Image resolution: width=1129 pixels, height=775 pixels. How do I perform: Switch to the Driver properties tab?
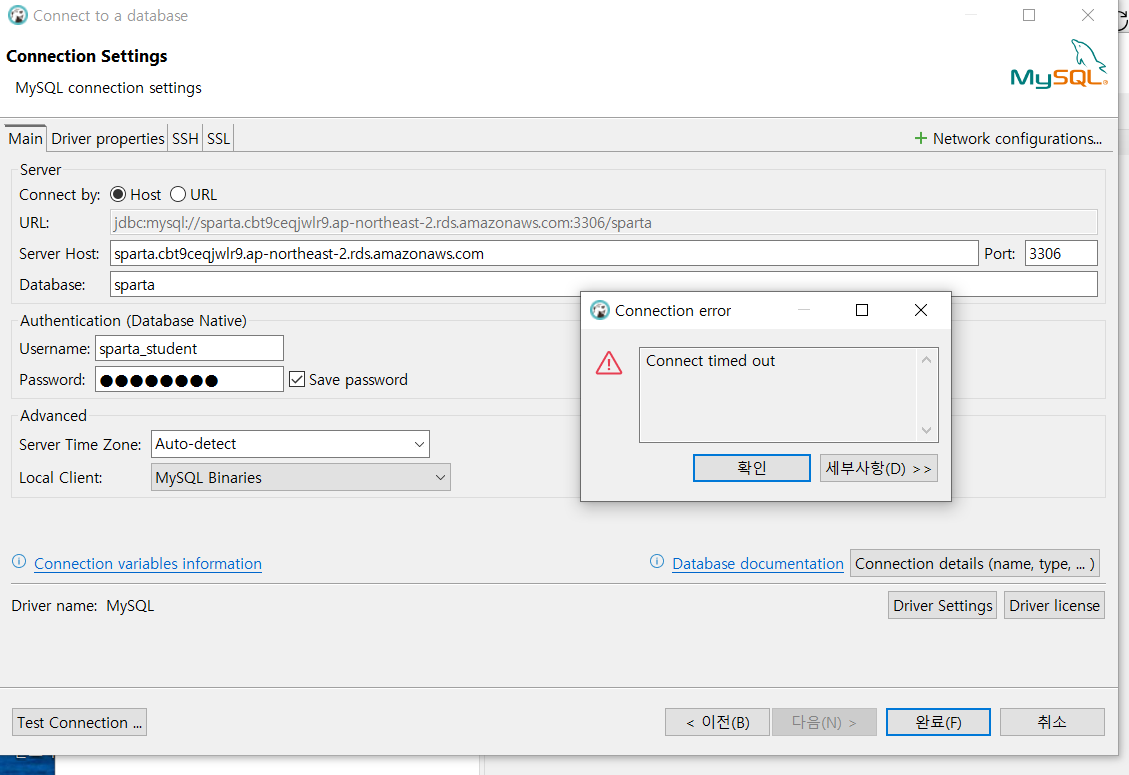pyautogui.click(x=107, y=138)
